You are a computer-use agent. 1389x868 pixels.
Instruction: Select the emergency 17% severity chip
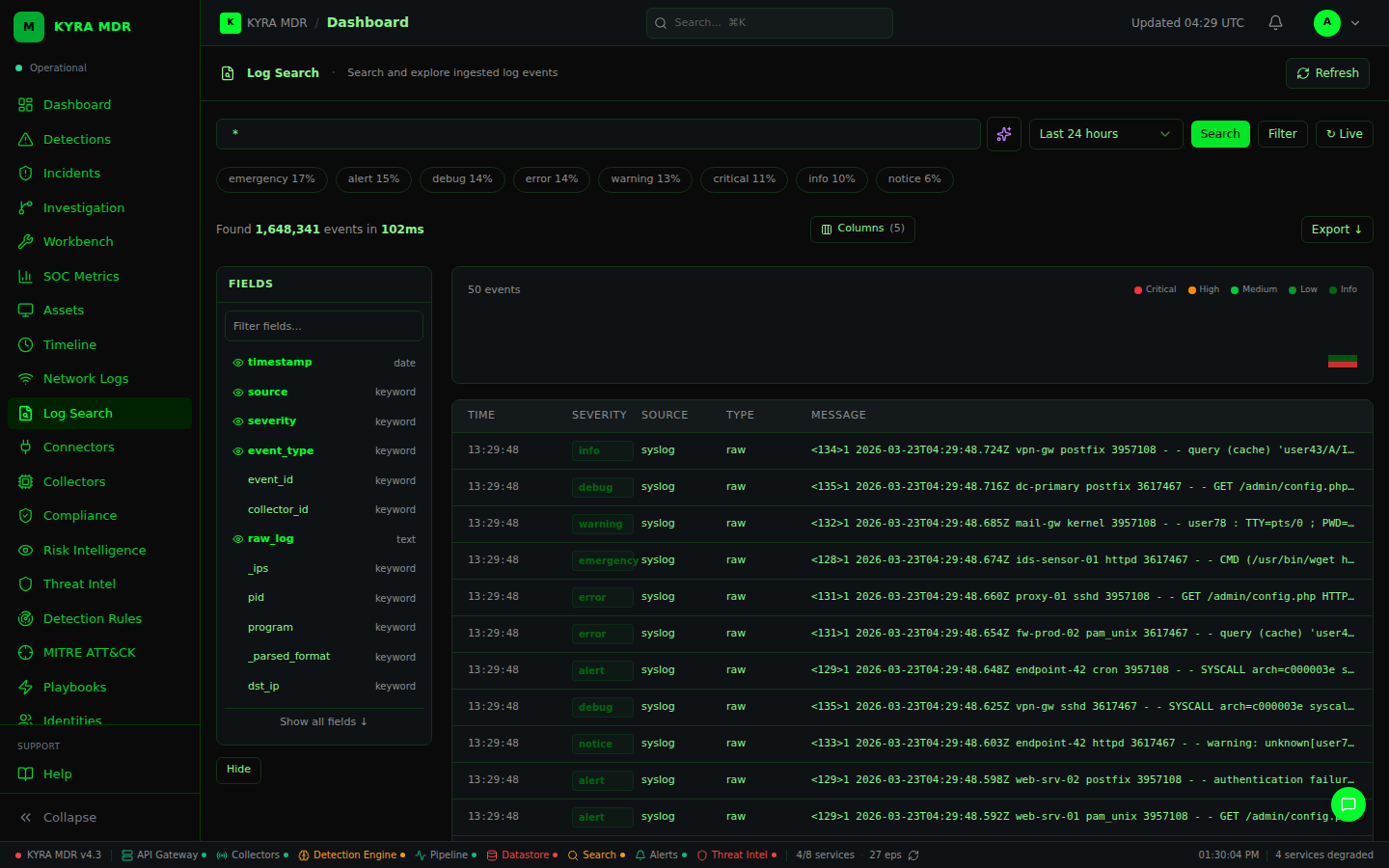[271, 179]
